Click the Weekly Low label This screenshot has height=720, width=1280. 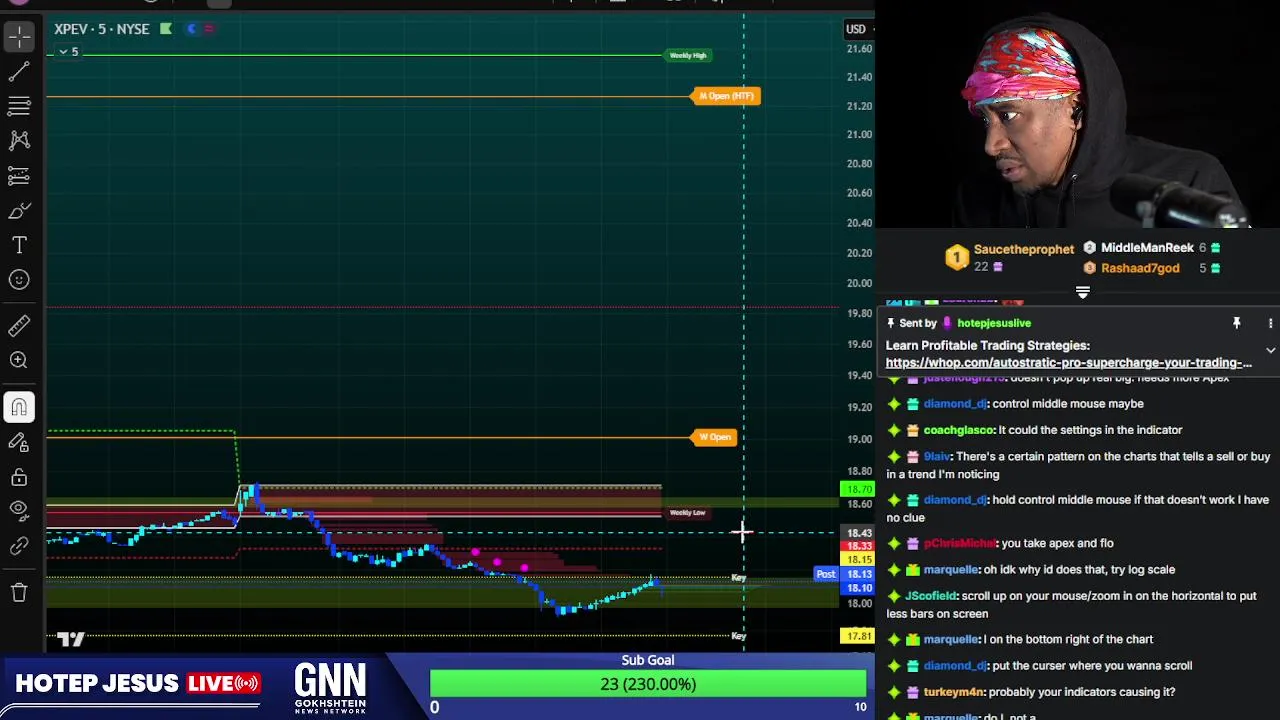click(x=687, y=513)
